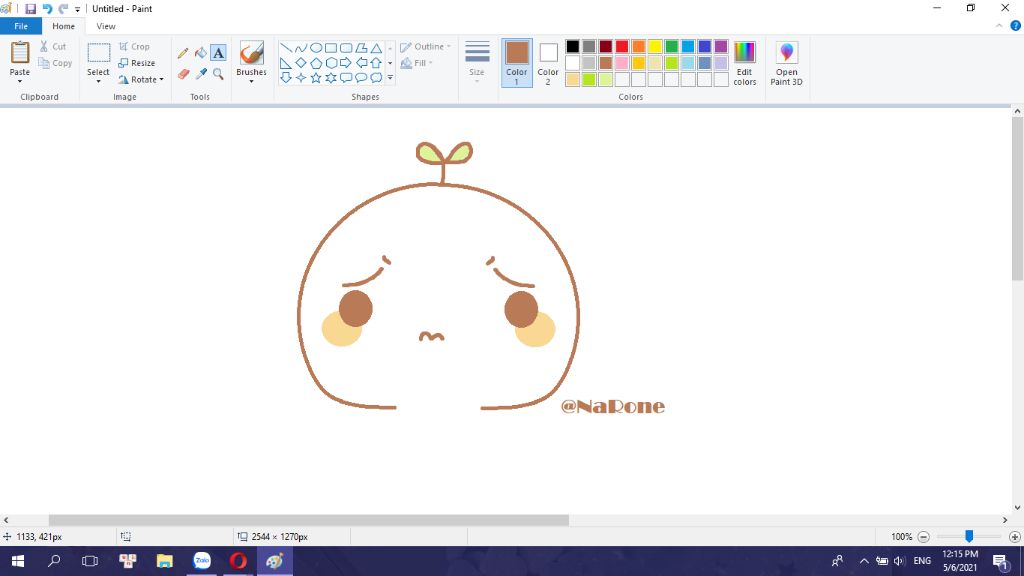Click the zoom in plus button
Image resolution: width=1024 pixels, height=576 pixels.
pos(1014,537)
